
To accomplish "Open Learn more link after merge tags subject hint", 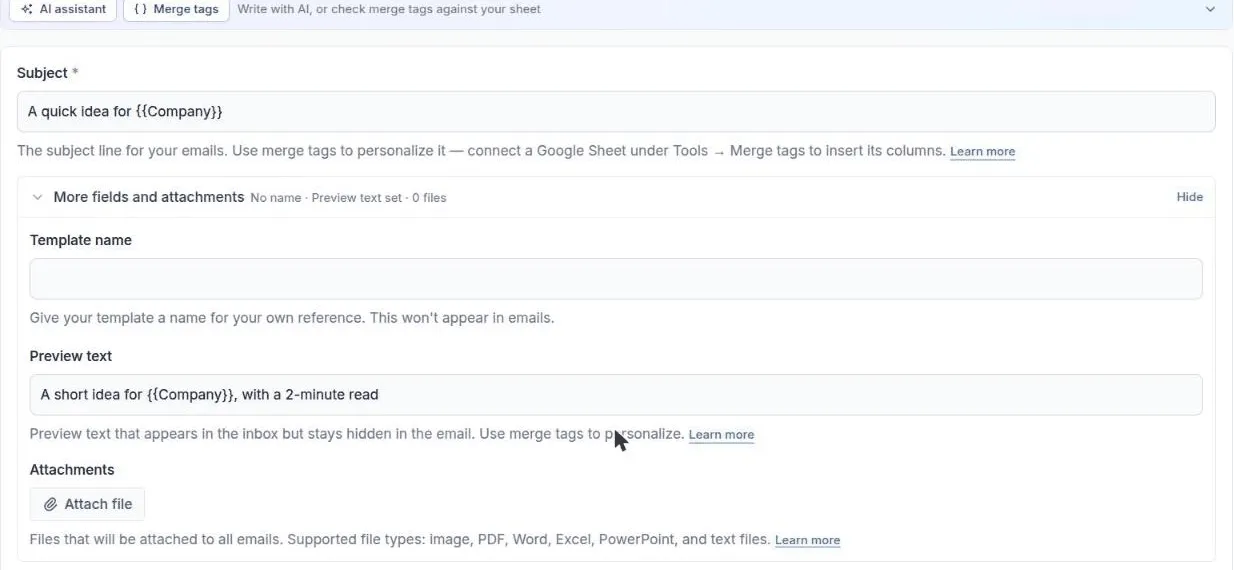I will pyautogui.click(x=982, y=152).
